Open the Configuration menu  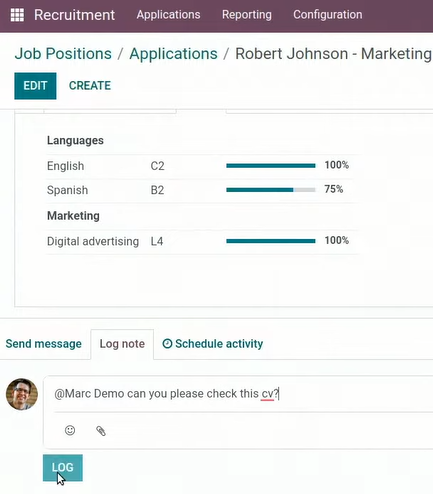coord(328,15)
